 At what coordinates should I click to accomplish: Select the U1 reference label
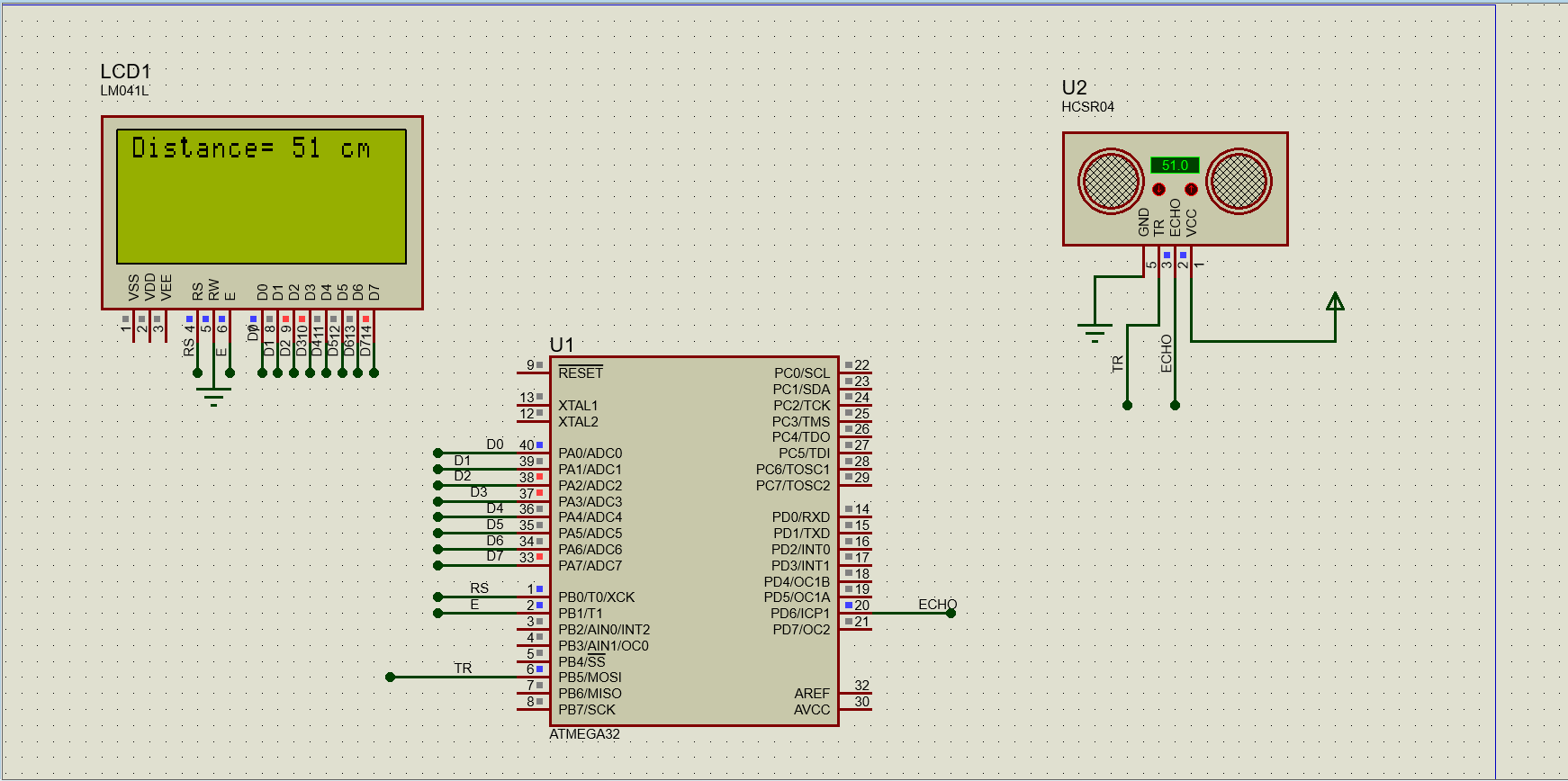point(562,345)
